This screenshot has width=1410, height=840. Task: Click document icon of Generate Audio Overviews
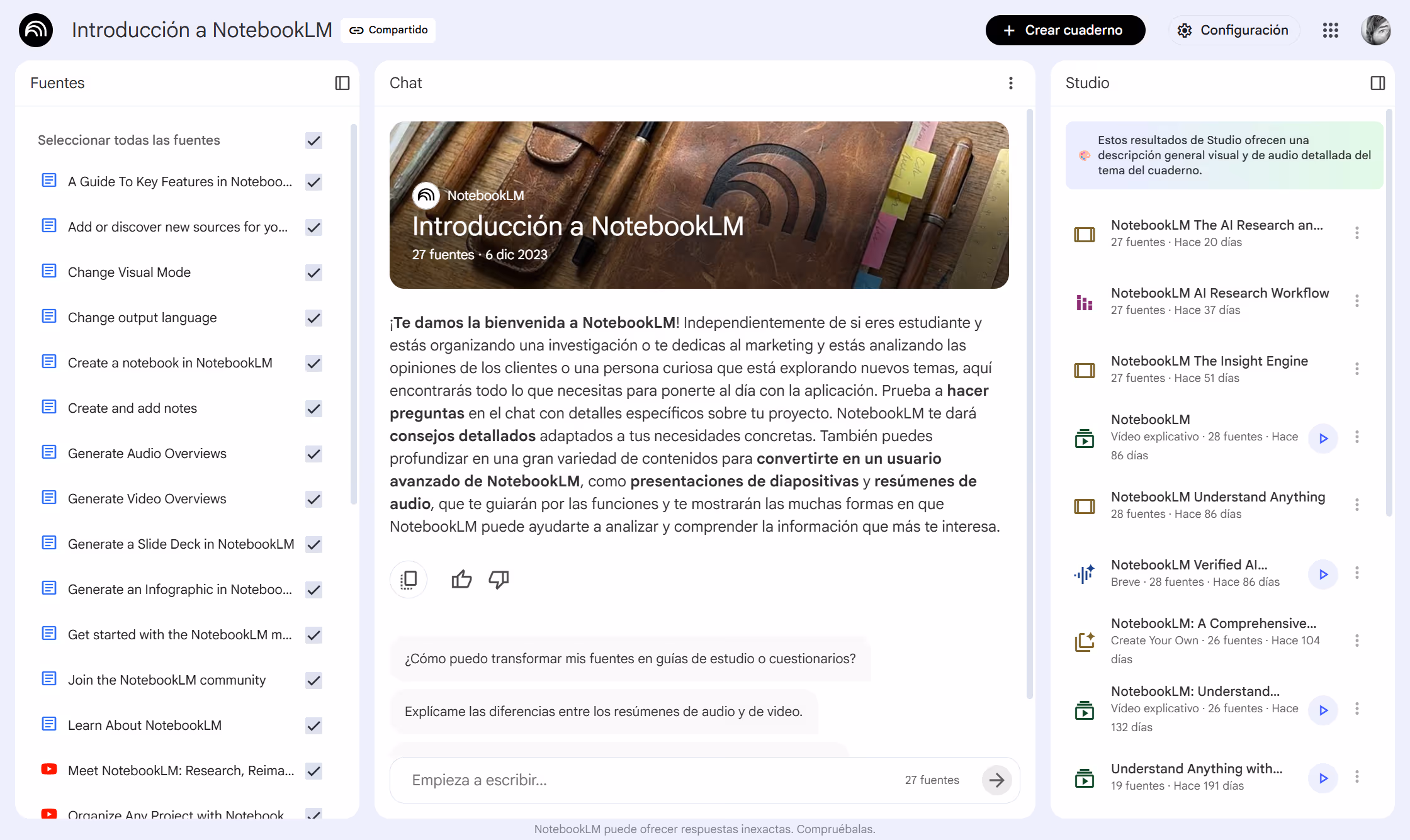(x=49, y=452)
